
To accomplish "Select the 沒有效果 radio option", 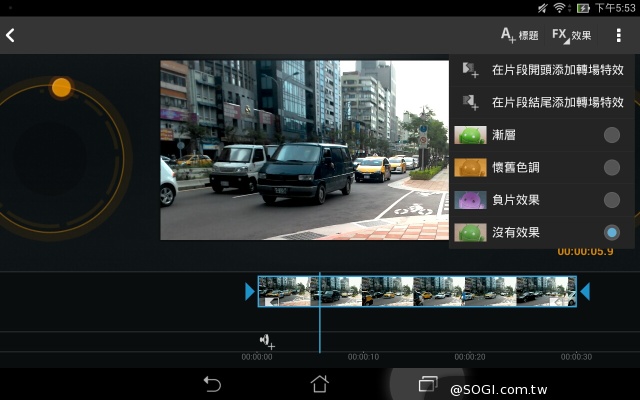I will [612, 232].
